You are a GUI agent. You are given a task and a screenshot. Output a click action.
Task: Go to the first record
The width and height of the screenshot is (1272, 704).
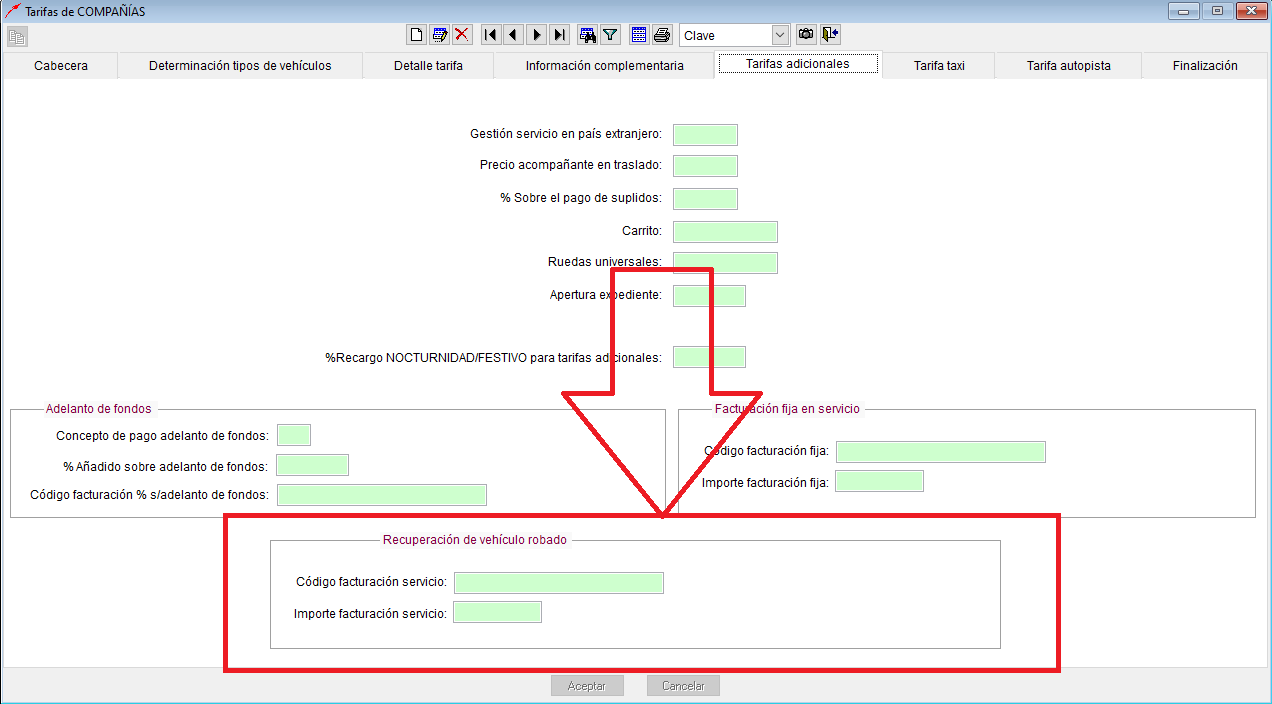490,35
